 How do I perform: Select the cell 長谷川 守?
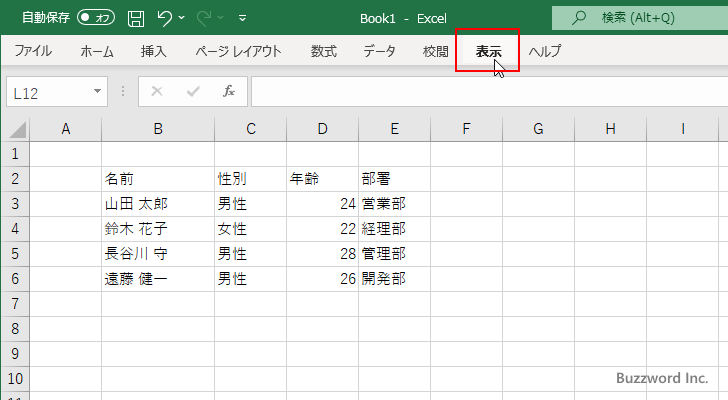coord(158,254)
